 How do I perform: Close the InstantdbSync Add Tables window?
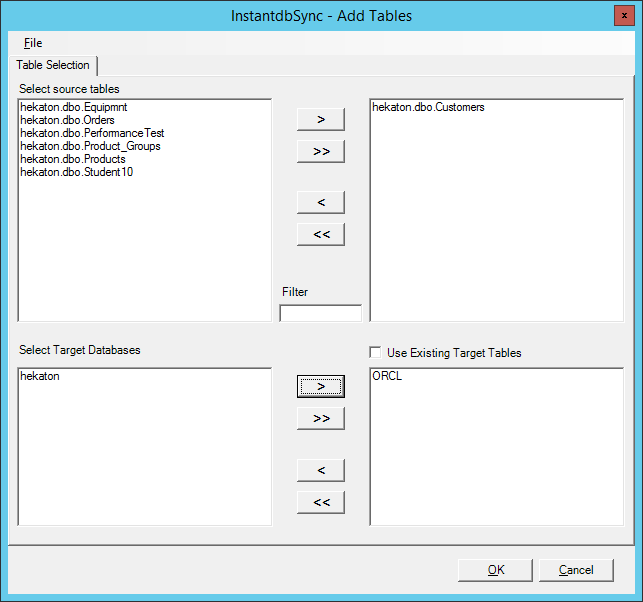pos(624,16)
